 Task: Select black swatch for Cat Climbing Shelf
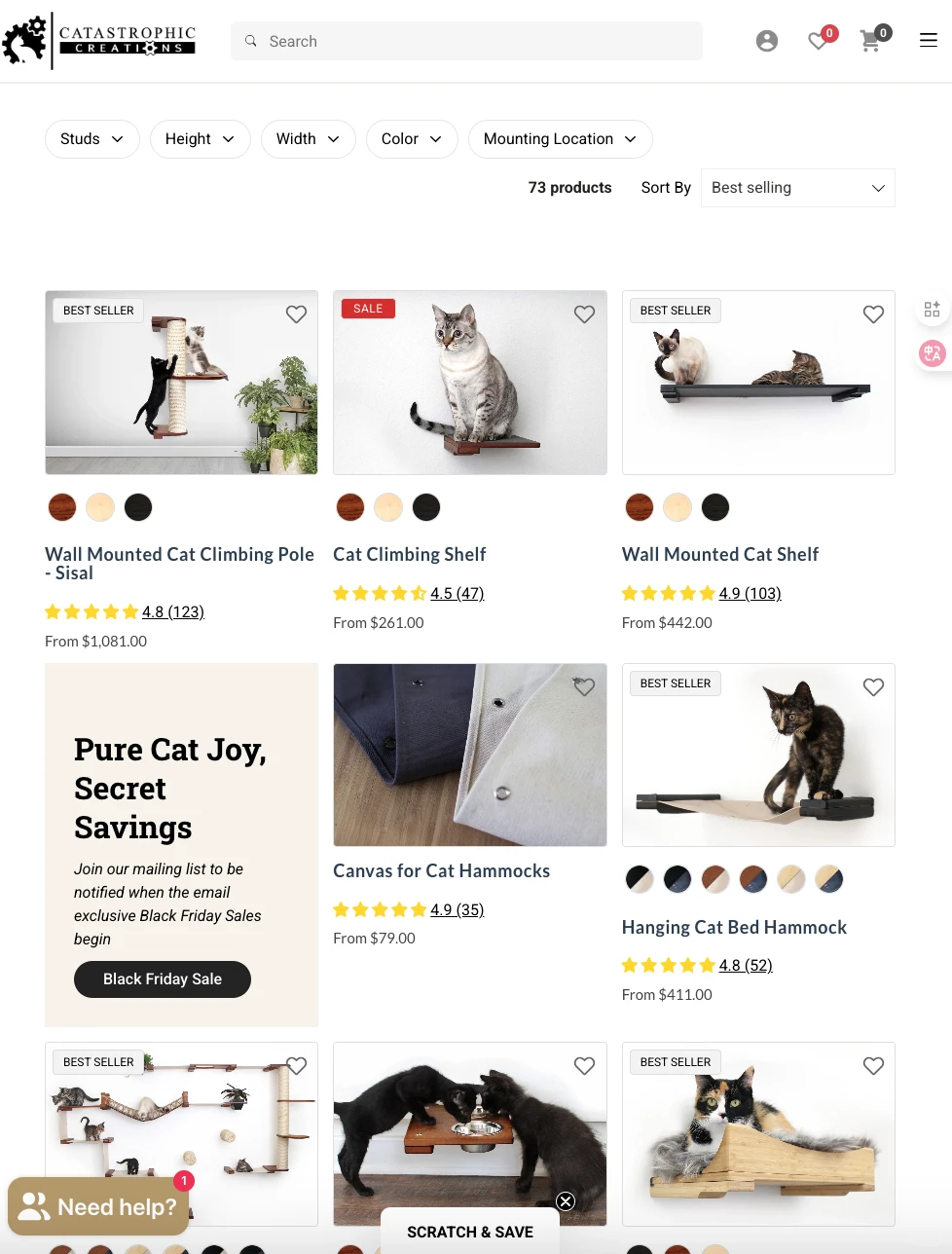[x=426, y=507]
